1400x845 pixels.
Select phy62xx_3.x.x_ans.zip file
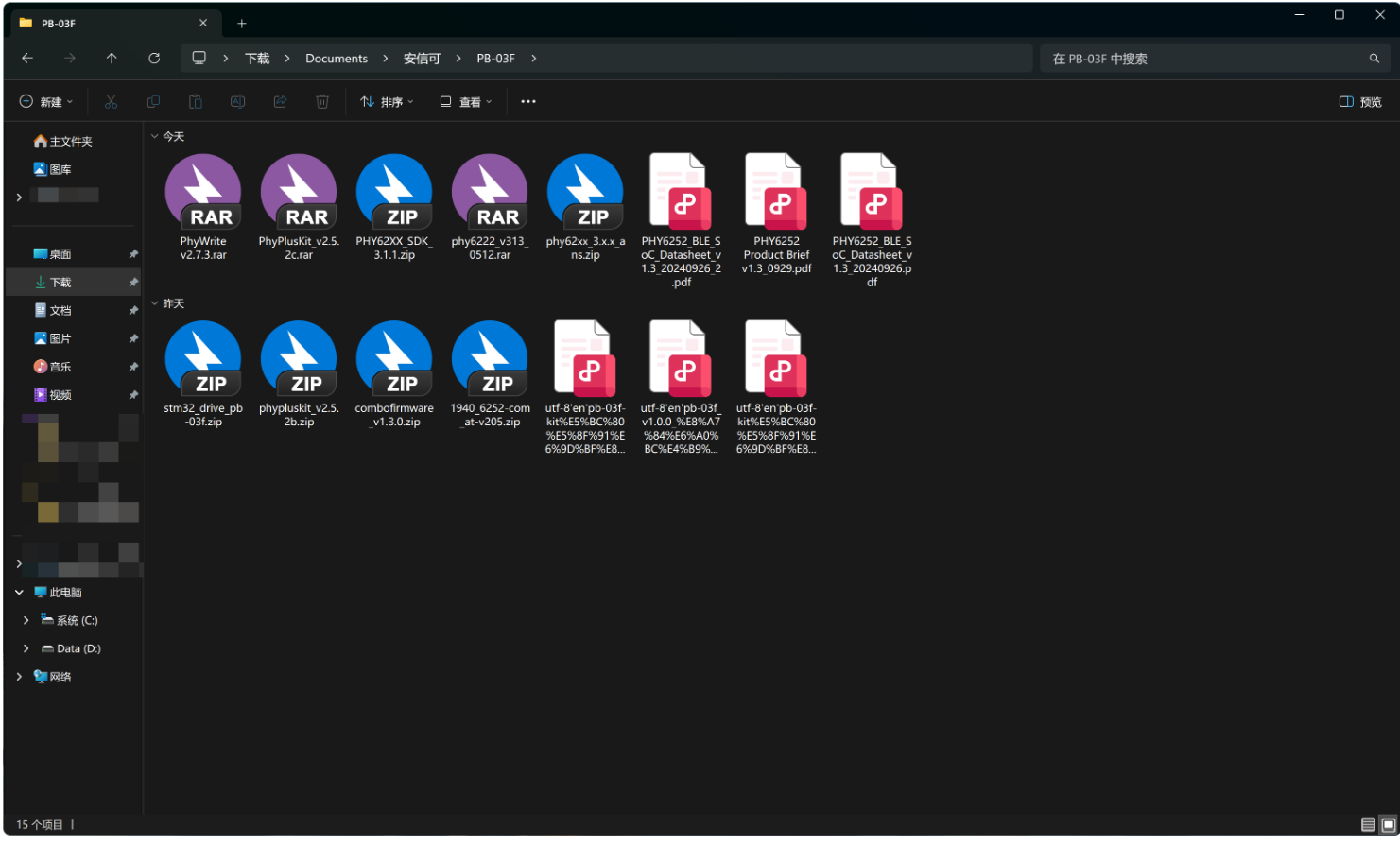[x=585, y=208]
